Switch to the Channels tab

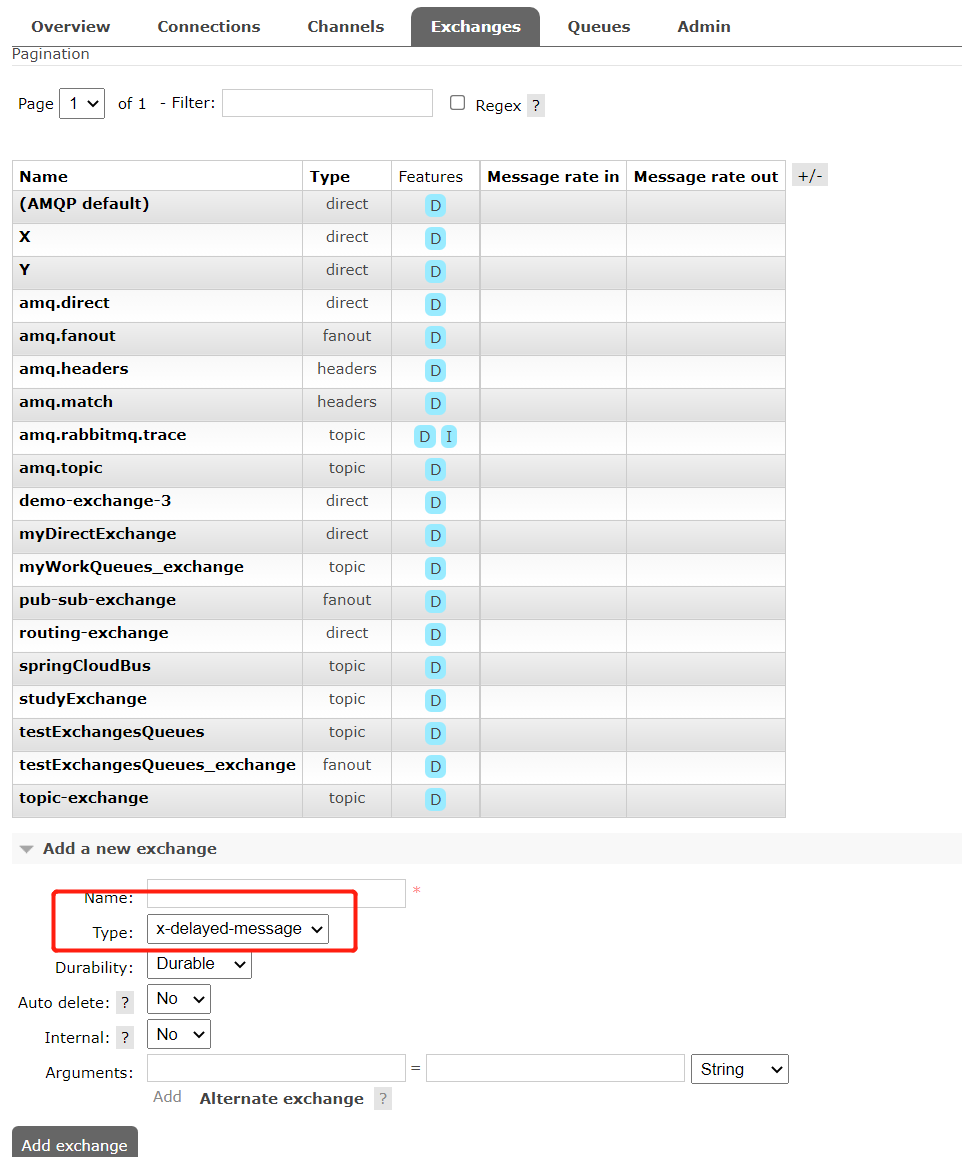(x=346, y=27)
